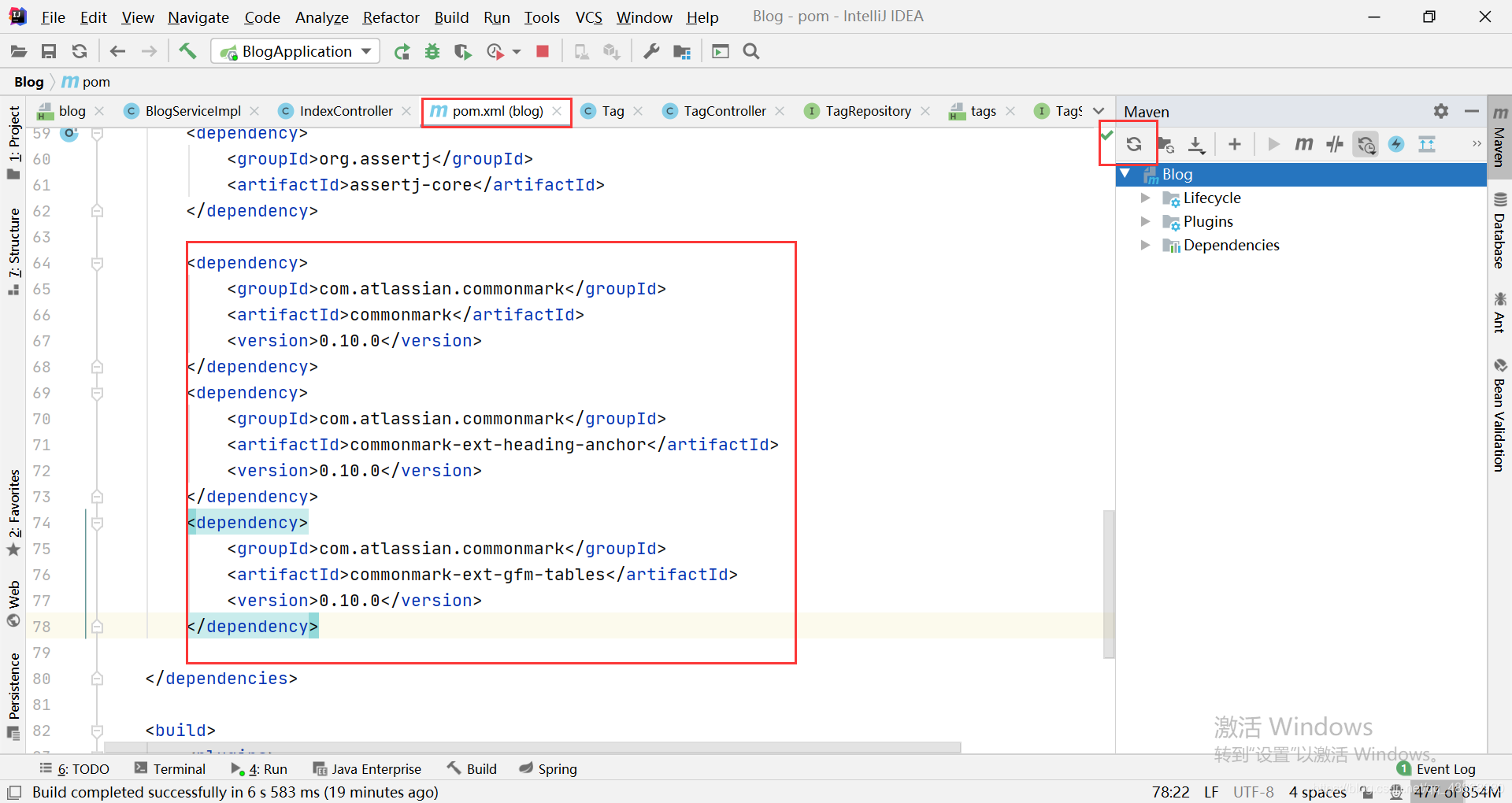Image resolution: width=1512 pixels, height=803 pixels.
Task: Click the Execute Maven Goal 'm' icon
Action: point(1303,144)
